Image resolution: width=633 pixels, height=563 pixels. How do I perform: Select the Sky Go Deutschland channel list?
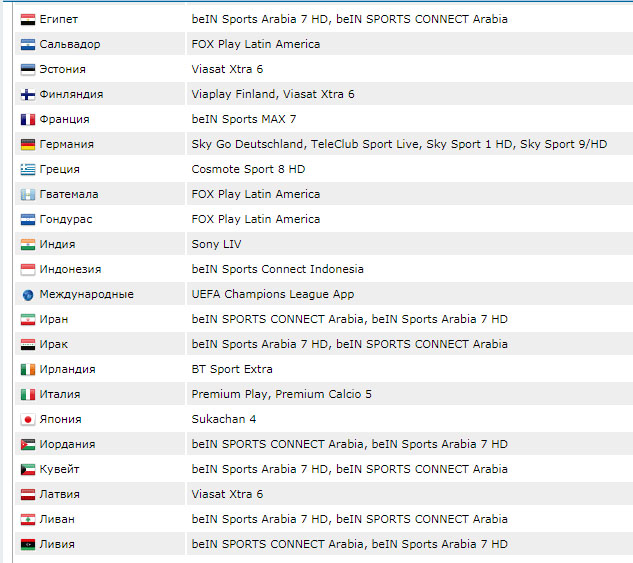tap(399, 144)
